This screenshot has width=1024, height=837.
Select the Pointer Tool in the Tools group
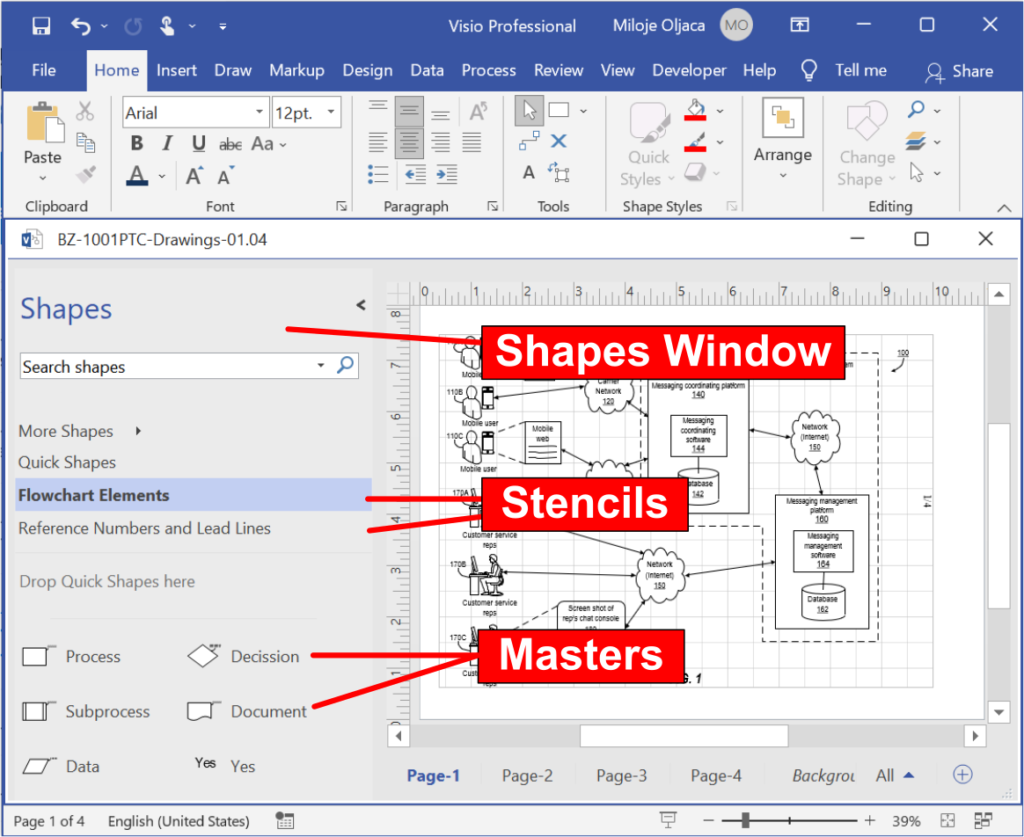[x=529, y=110]
